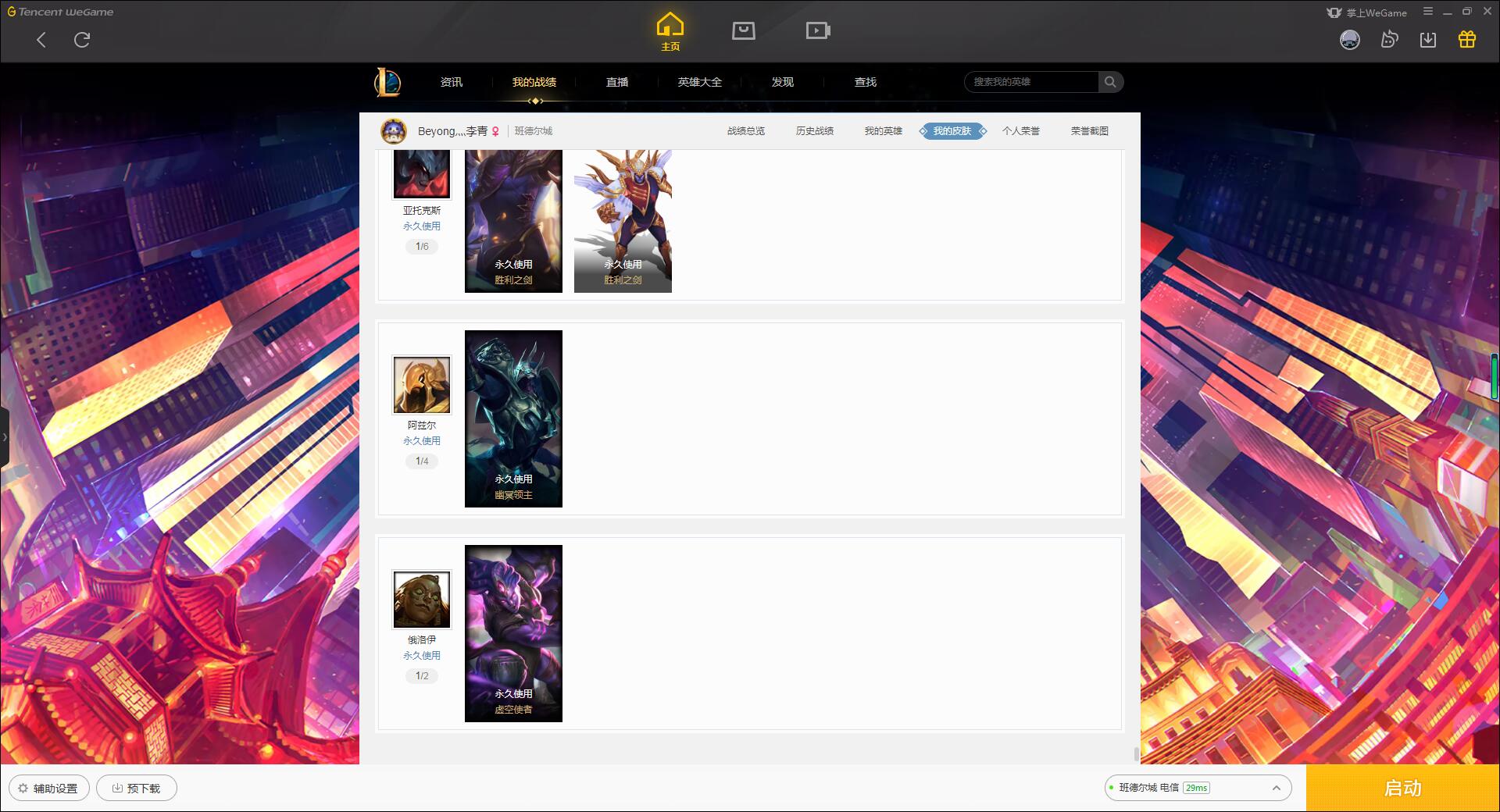Screen dimensions: 1500x812
Task: Select the 我的皮肤 sub-tab
Action: click(952, 131)
